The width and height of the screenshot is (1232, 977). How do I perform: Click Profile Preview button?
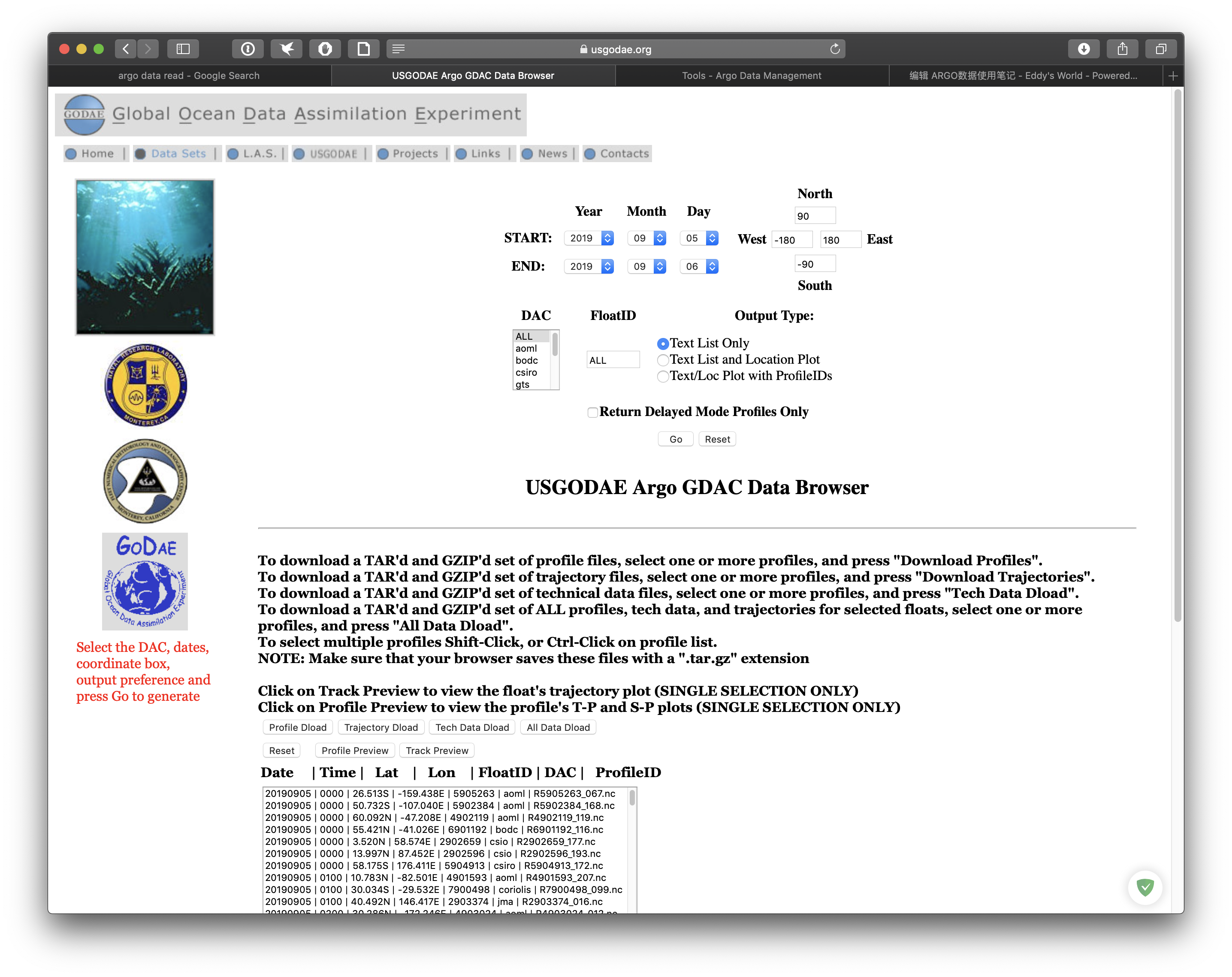tap(355, 751)
